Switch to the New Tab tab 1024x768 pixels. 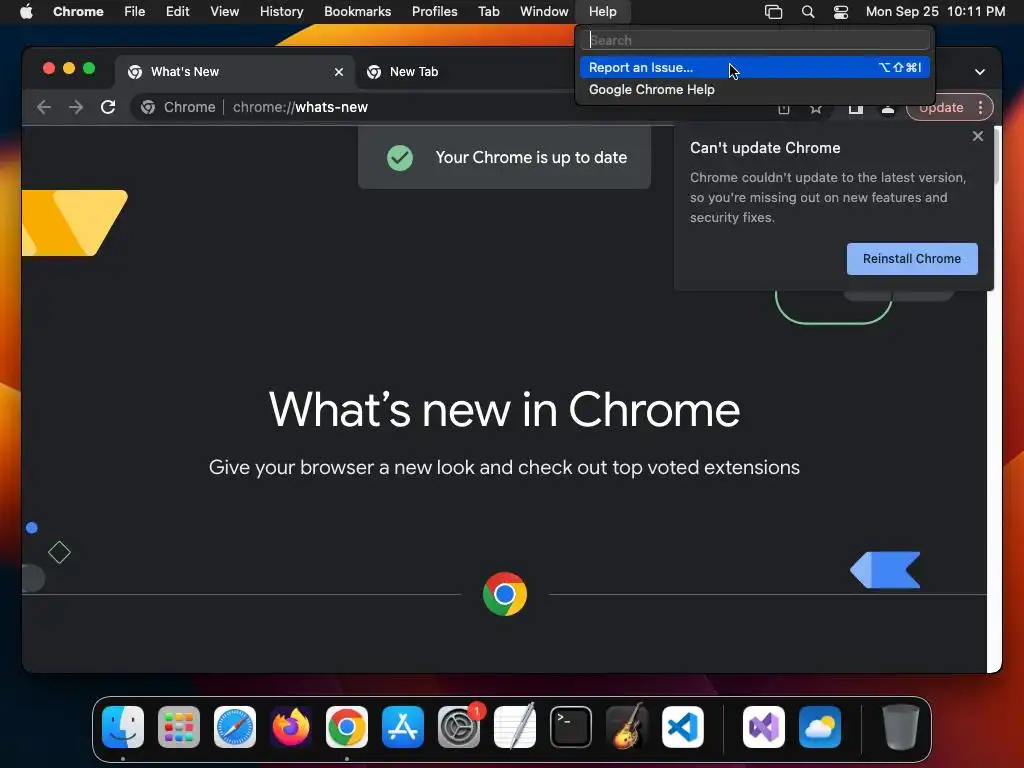point(413,72)
